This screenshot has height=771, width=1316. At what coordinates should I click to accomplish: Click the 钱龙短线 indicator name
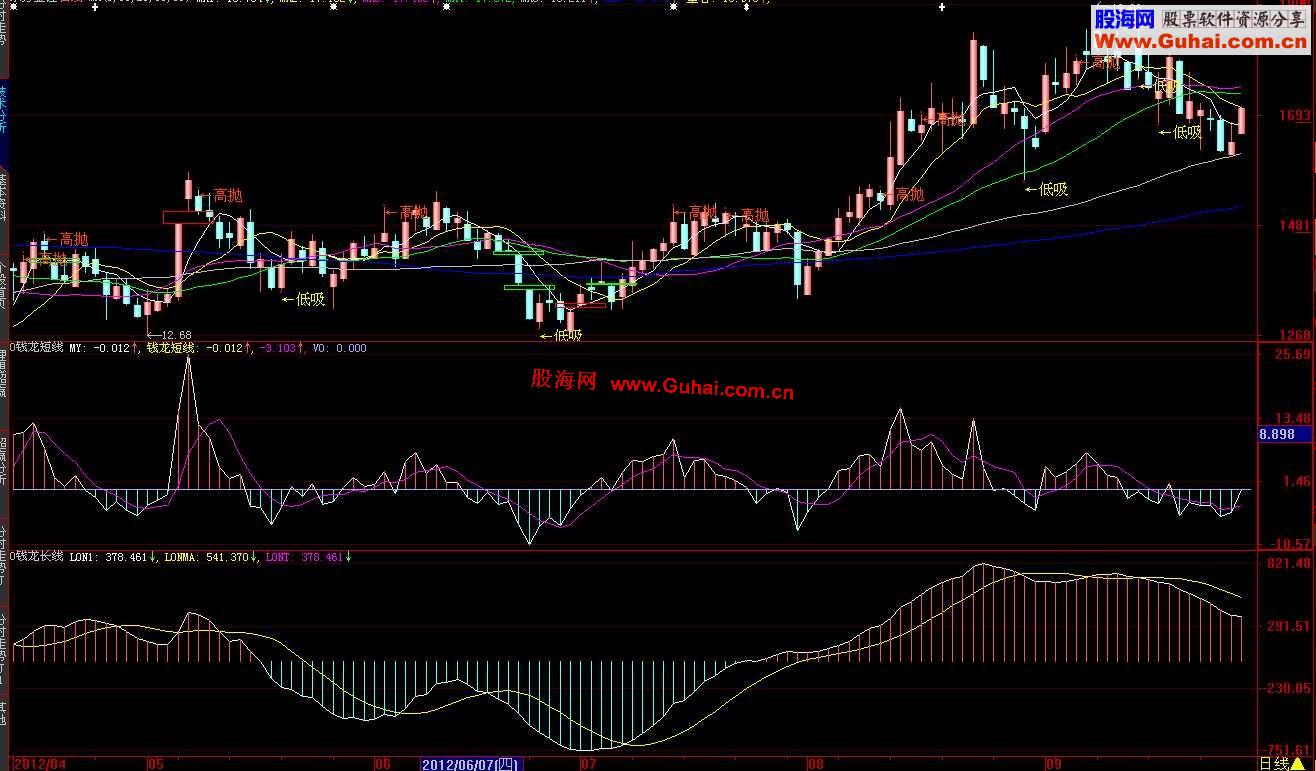[36, 348]
